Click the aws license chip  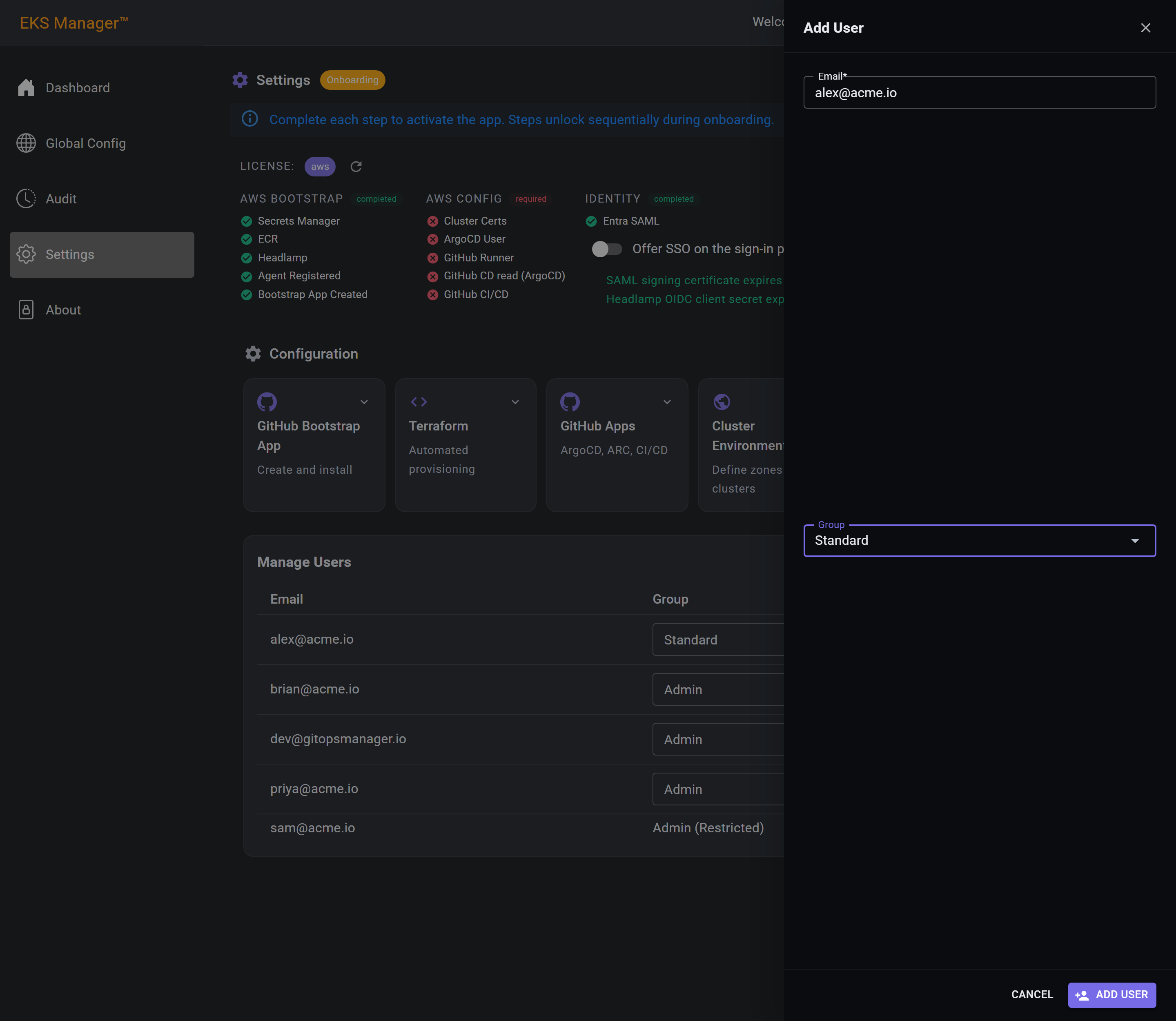click(320, 166)
